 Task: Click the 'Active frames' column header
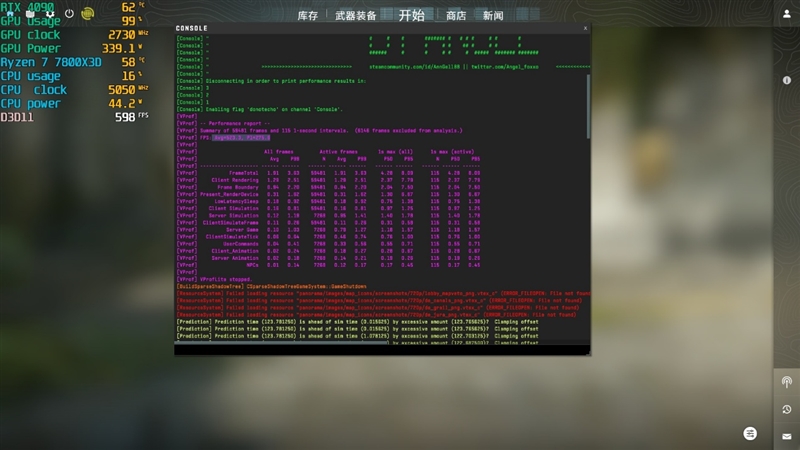pos(338,152)
